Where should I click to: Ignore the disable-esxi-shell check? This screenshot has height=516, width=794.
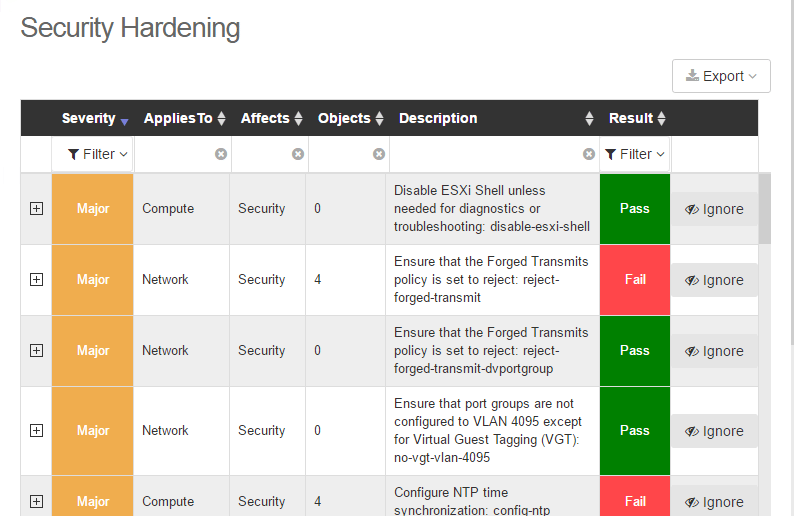point(714,209)
